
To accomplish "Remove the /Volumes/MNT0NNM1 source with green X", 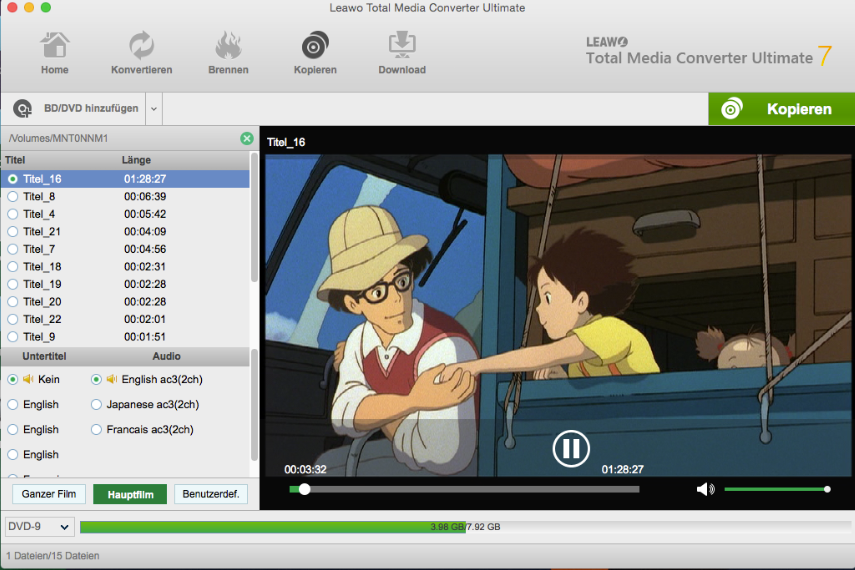I will 246,139.
